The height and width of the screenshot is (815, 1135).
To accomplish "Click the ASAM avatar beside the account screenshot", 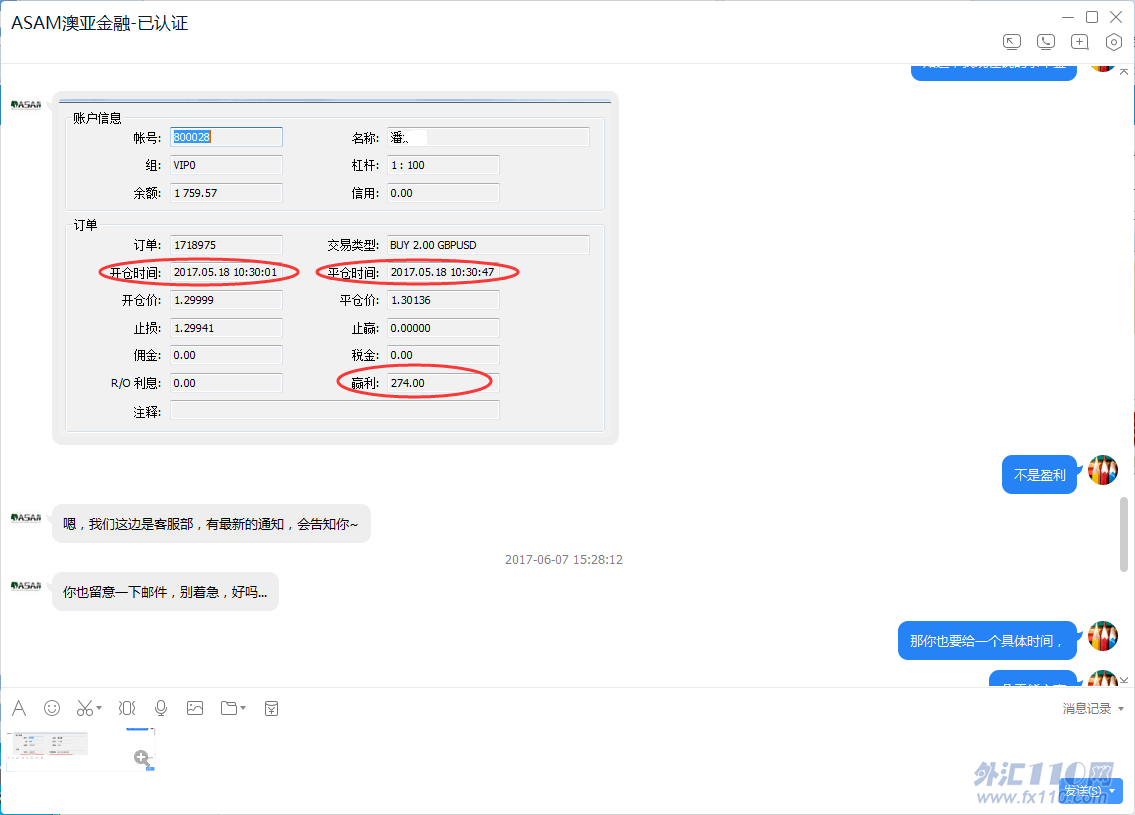I will [x=26, y=105].
